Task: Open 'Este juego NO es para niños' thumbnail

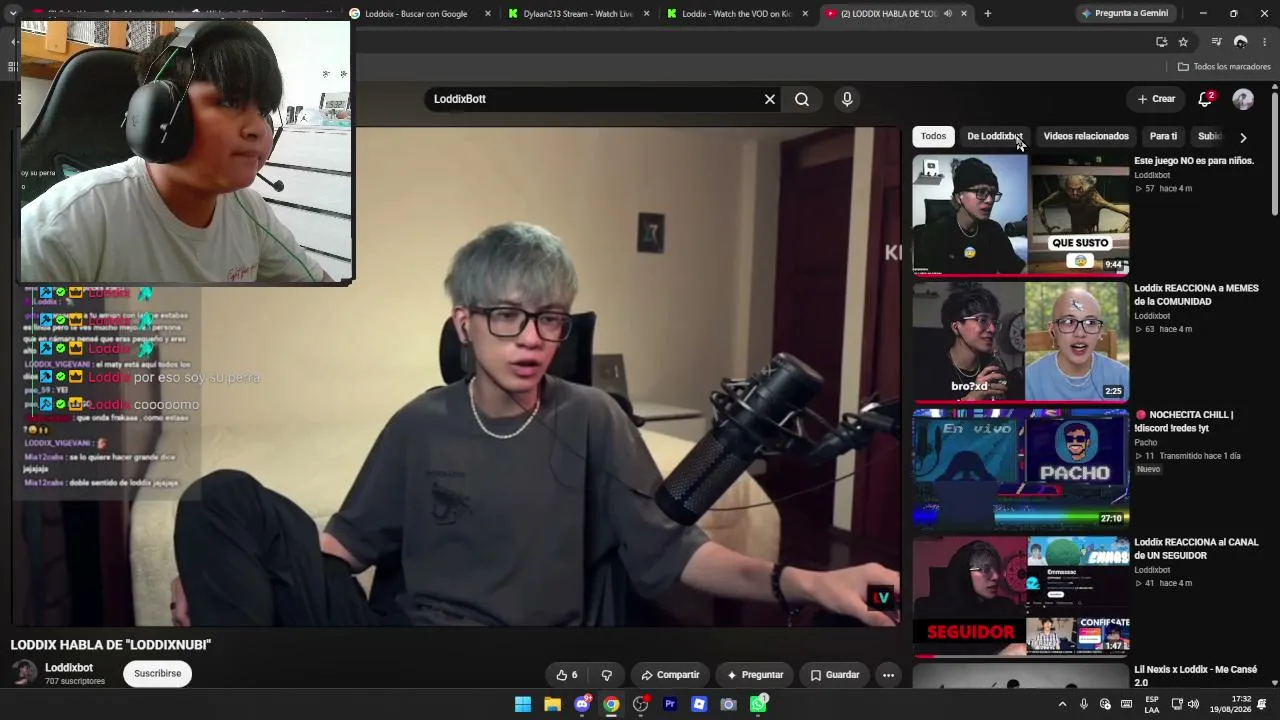Action: 1021,215
